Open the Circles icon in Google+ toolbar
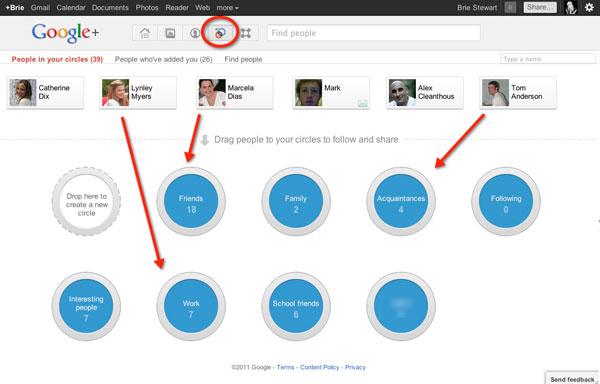The width and height of the screenshot is (600, 384). (220, 33)
